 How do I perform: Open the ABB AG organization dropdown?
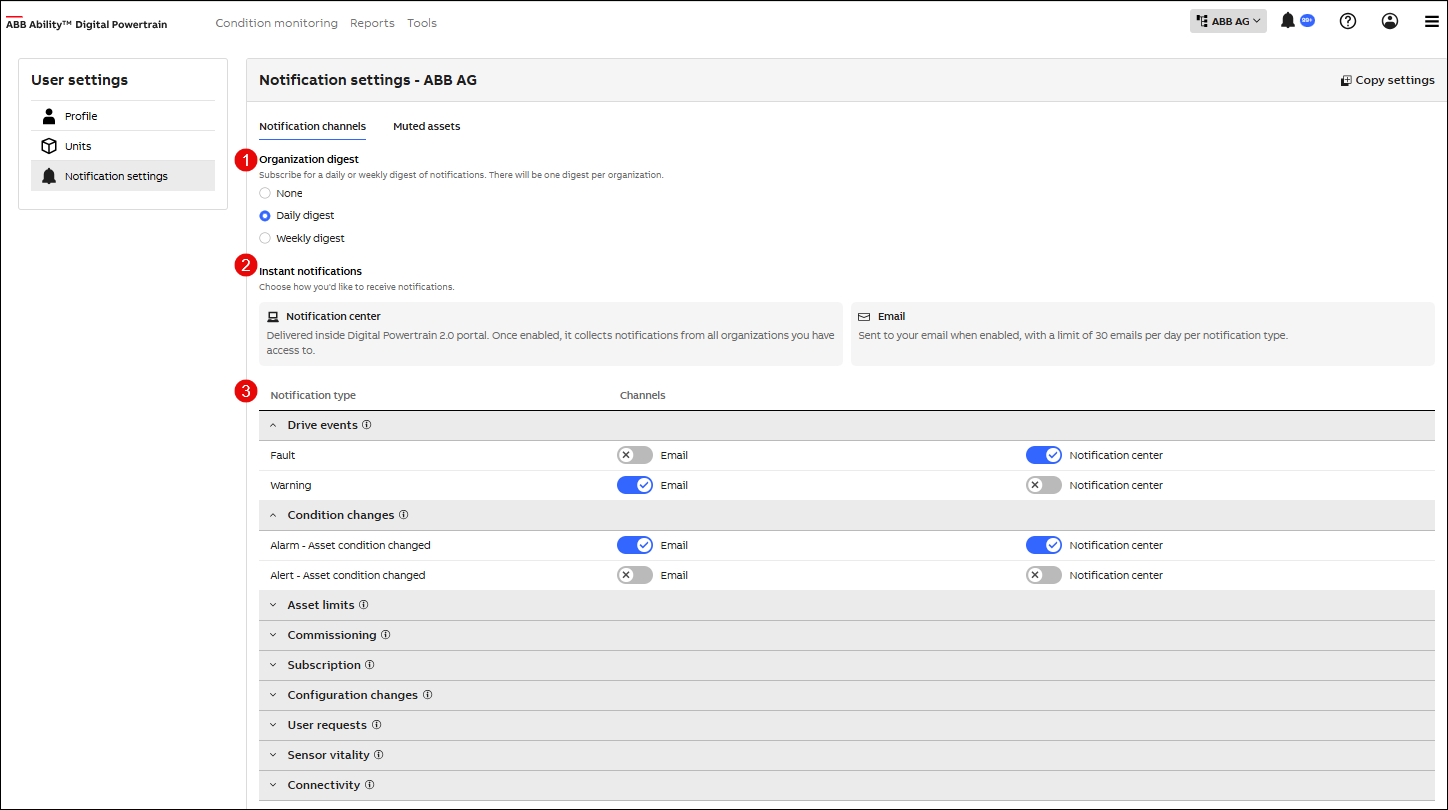coord(1228,21)
